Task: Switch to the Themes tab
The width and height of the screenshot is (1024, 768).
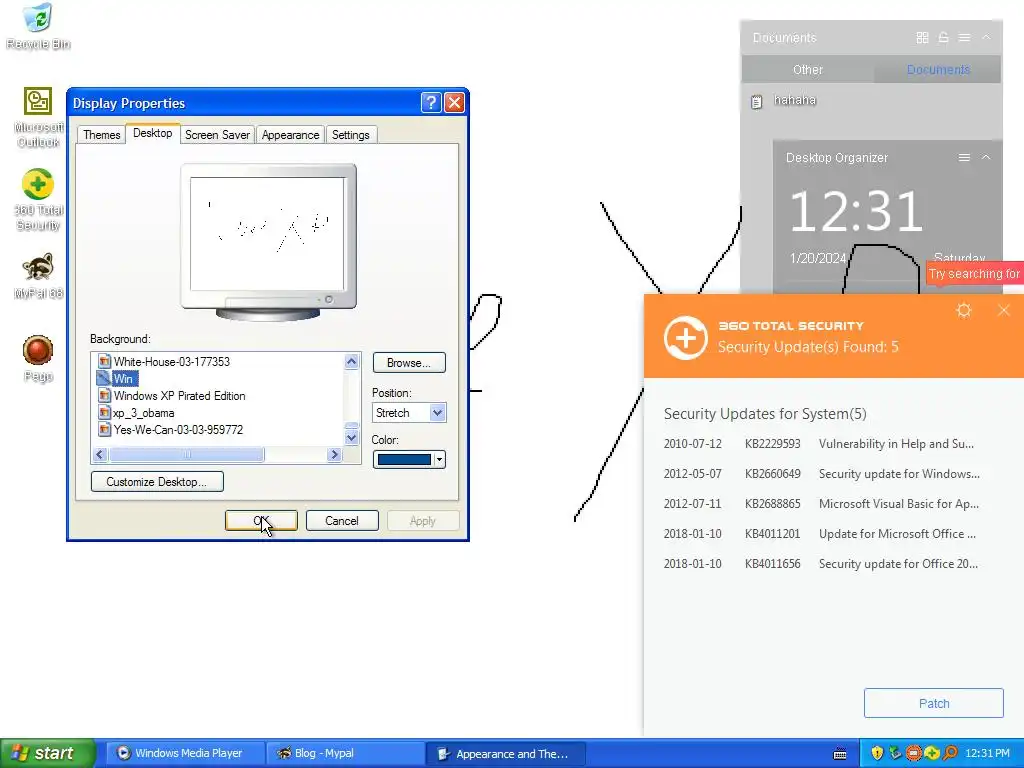Action: click(x=101, y=135)
